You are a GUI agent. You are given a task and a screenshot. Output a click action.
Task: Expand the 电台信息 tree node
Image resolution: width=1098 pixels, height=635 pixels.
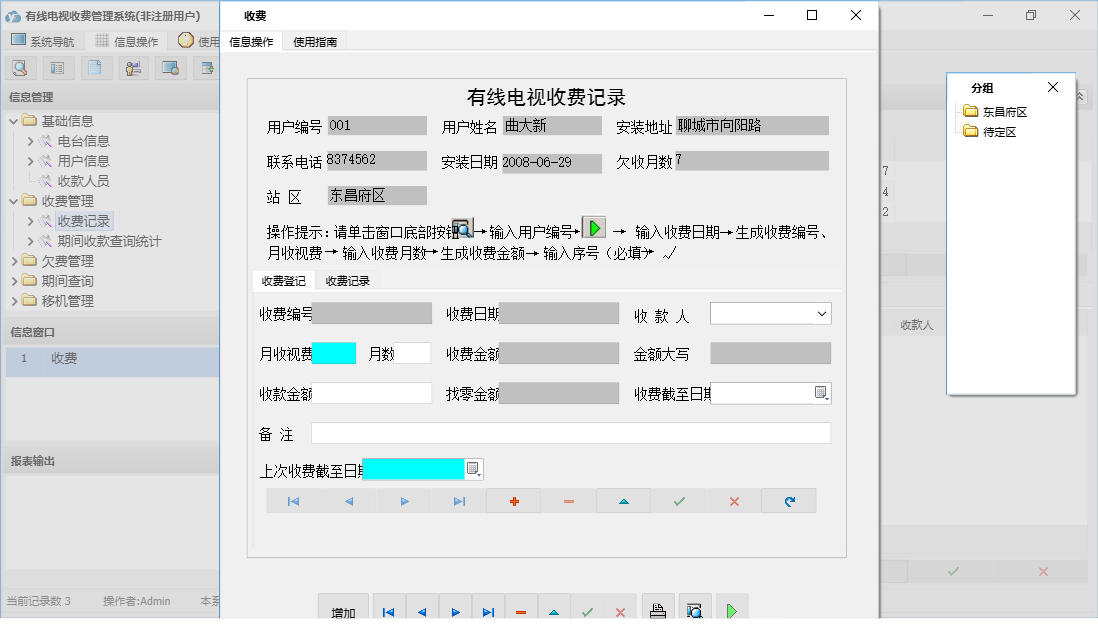[x=30, y=140]
